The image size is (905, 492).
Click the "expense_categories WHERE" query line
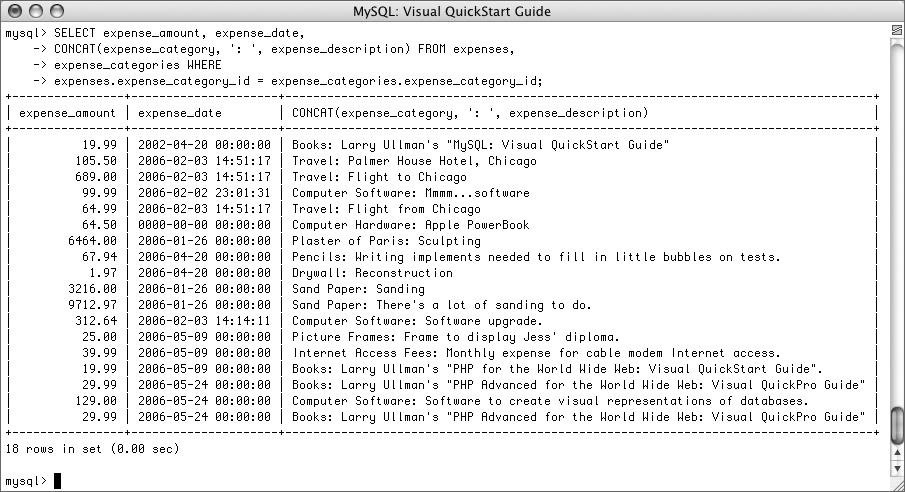[138, 65]
